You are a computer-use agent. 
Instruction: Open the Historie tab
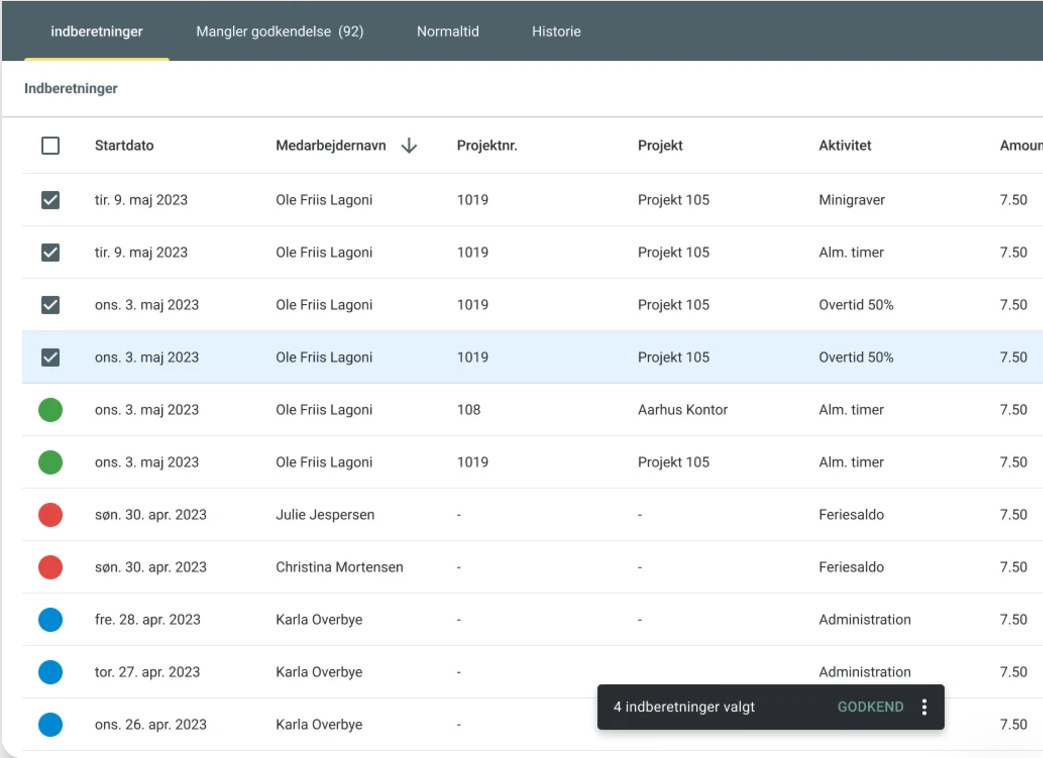[x=556, y=32]
